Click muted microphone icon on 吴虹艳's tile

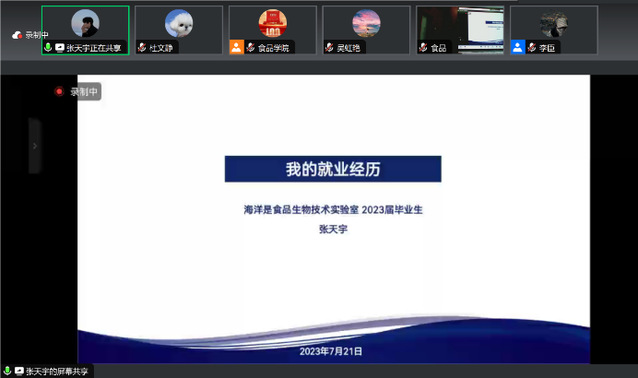point(329,48)
